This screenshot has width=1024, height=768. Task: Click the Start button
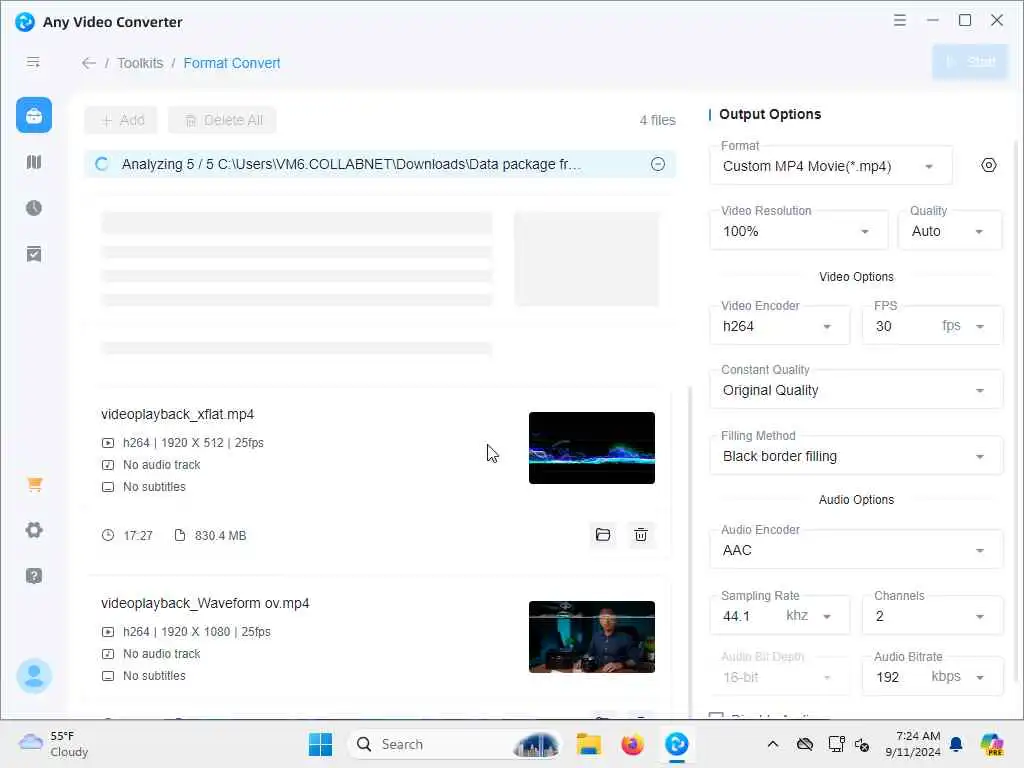(970, 62)
